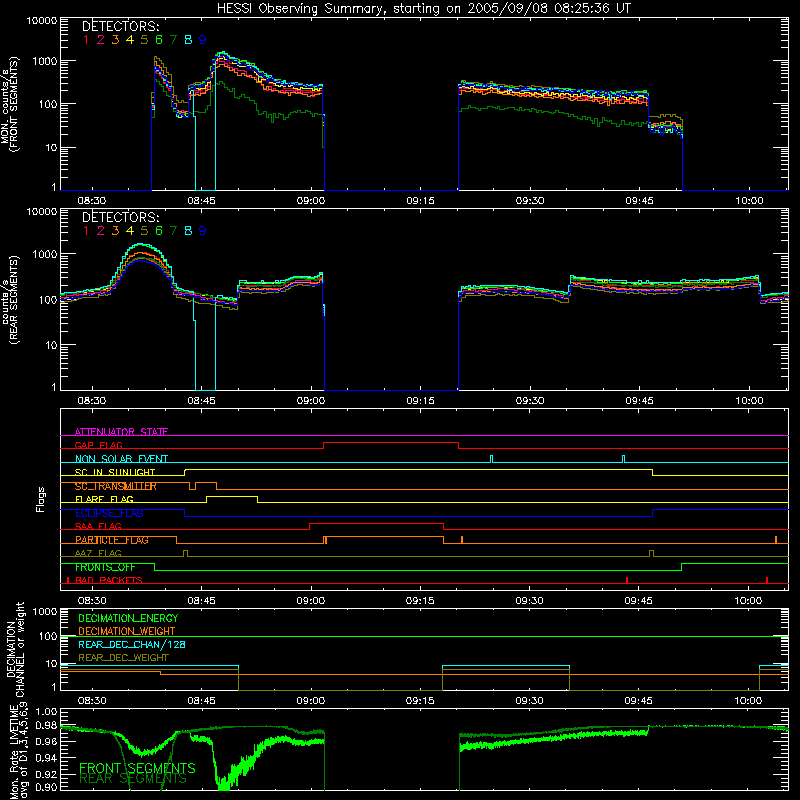Click the ATTENUATOR_STATE flag label
This screenshot has width=800, height=800.
pos(121,432)
